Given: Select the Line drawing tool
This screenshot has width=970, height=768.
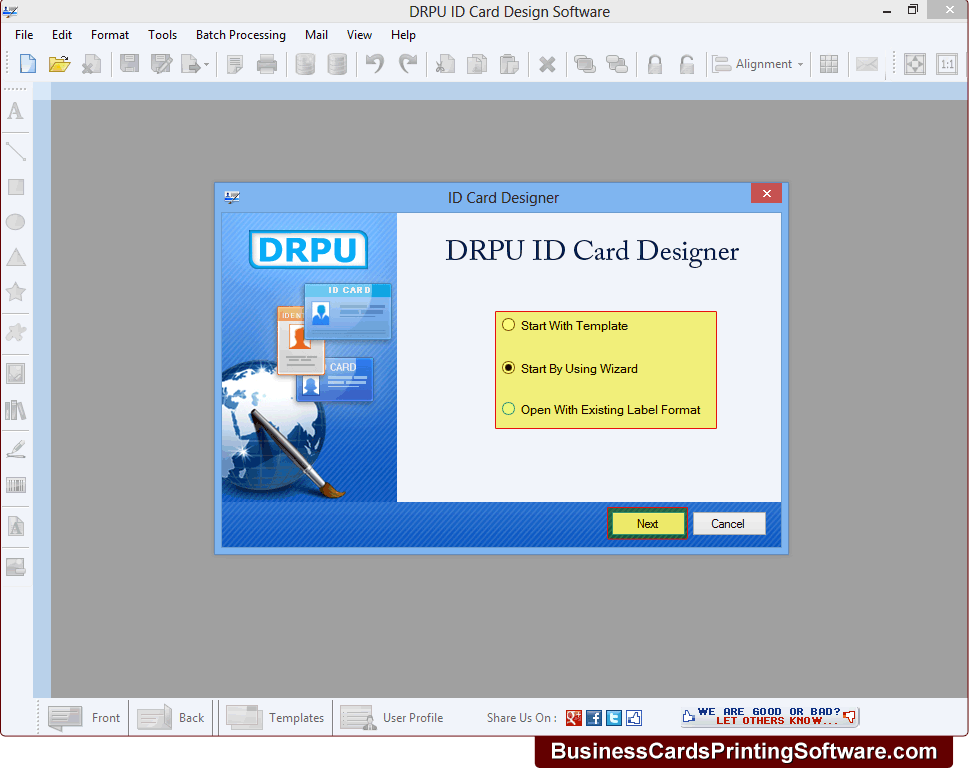Looking at the screenshot, I should [x=15, y=151].
